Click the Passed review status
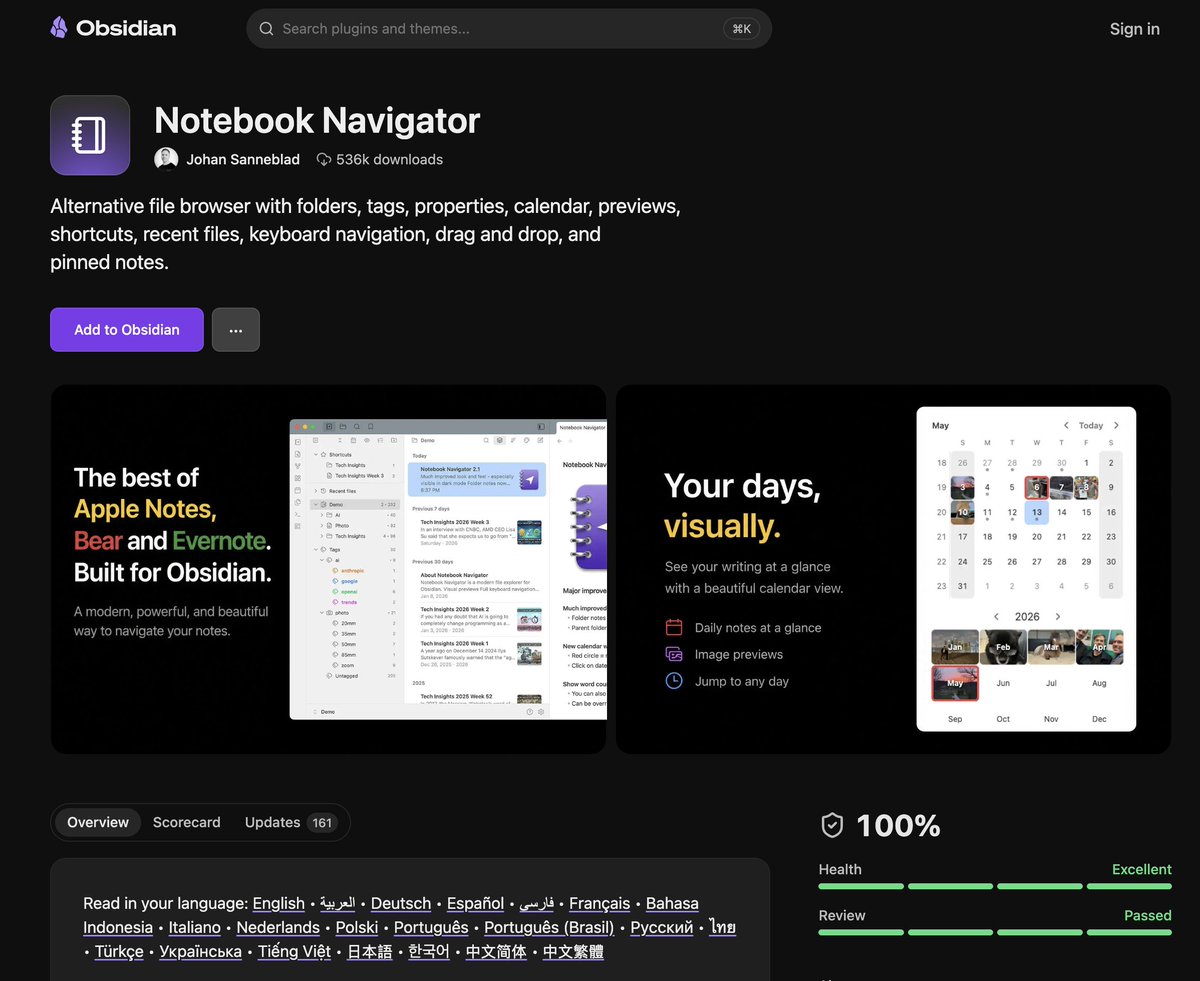This screenshot has width=1200, height=981. click(x=1147, y=915)
